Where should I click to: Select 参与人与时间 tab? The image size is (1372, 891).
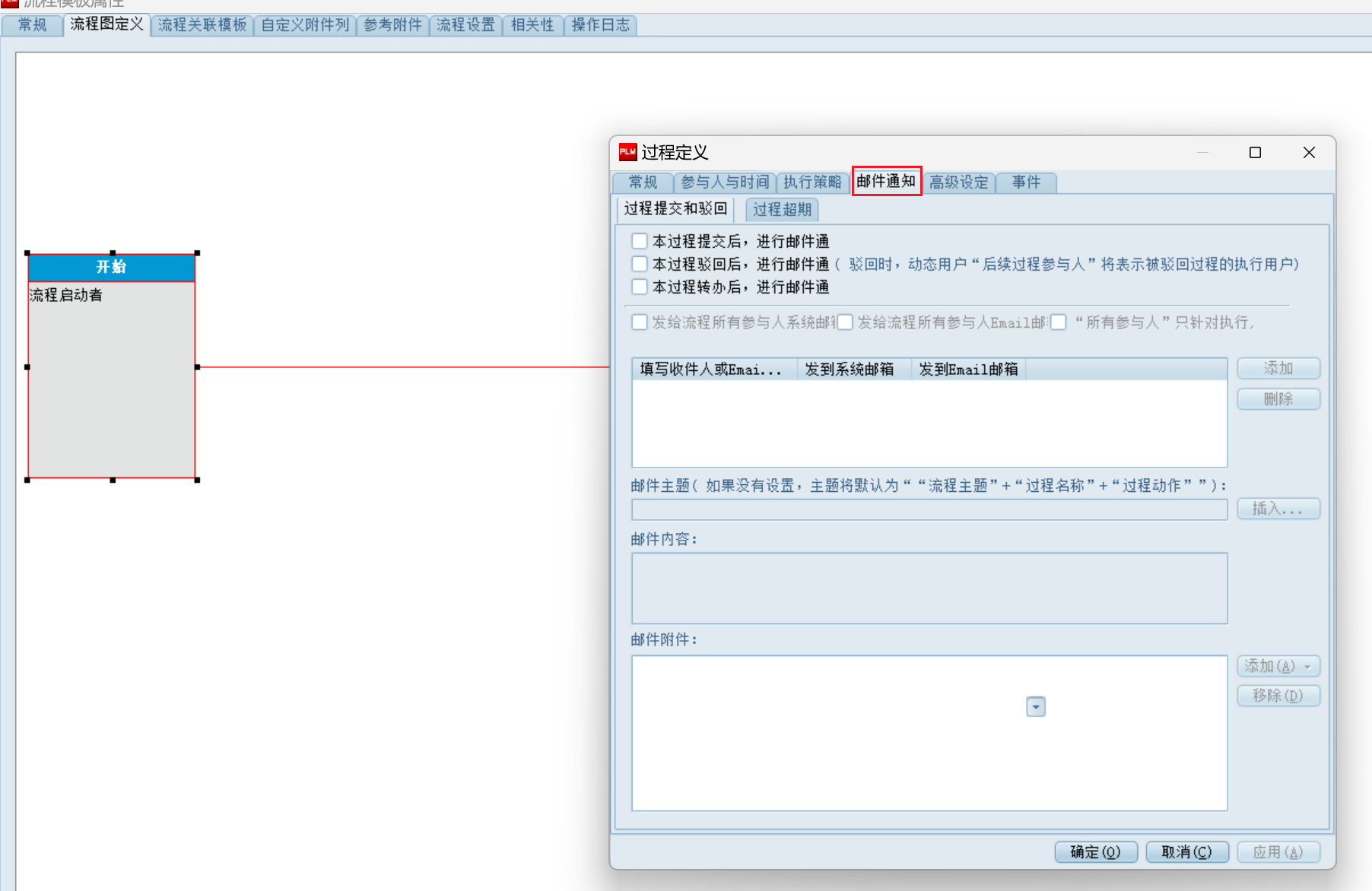725,182
